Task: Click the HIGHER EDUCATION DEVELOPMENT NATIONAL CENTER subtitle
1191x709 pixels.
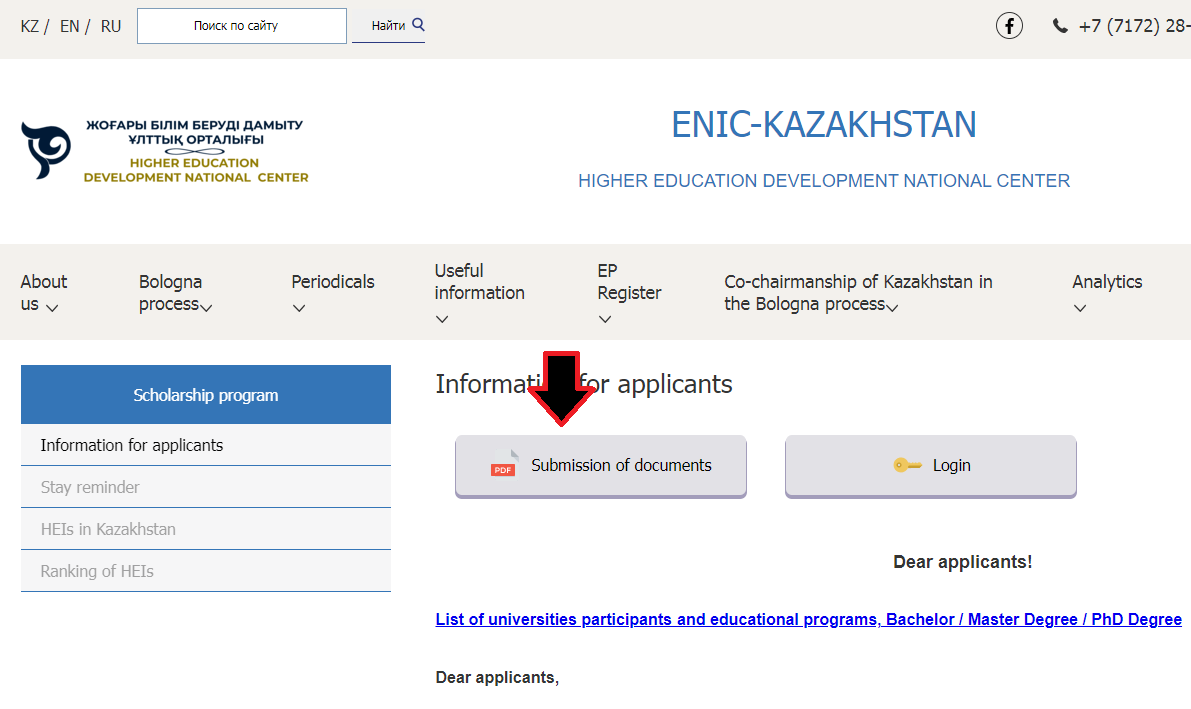Action: [823, 181]
